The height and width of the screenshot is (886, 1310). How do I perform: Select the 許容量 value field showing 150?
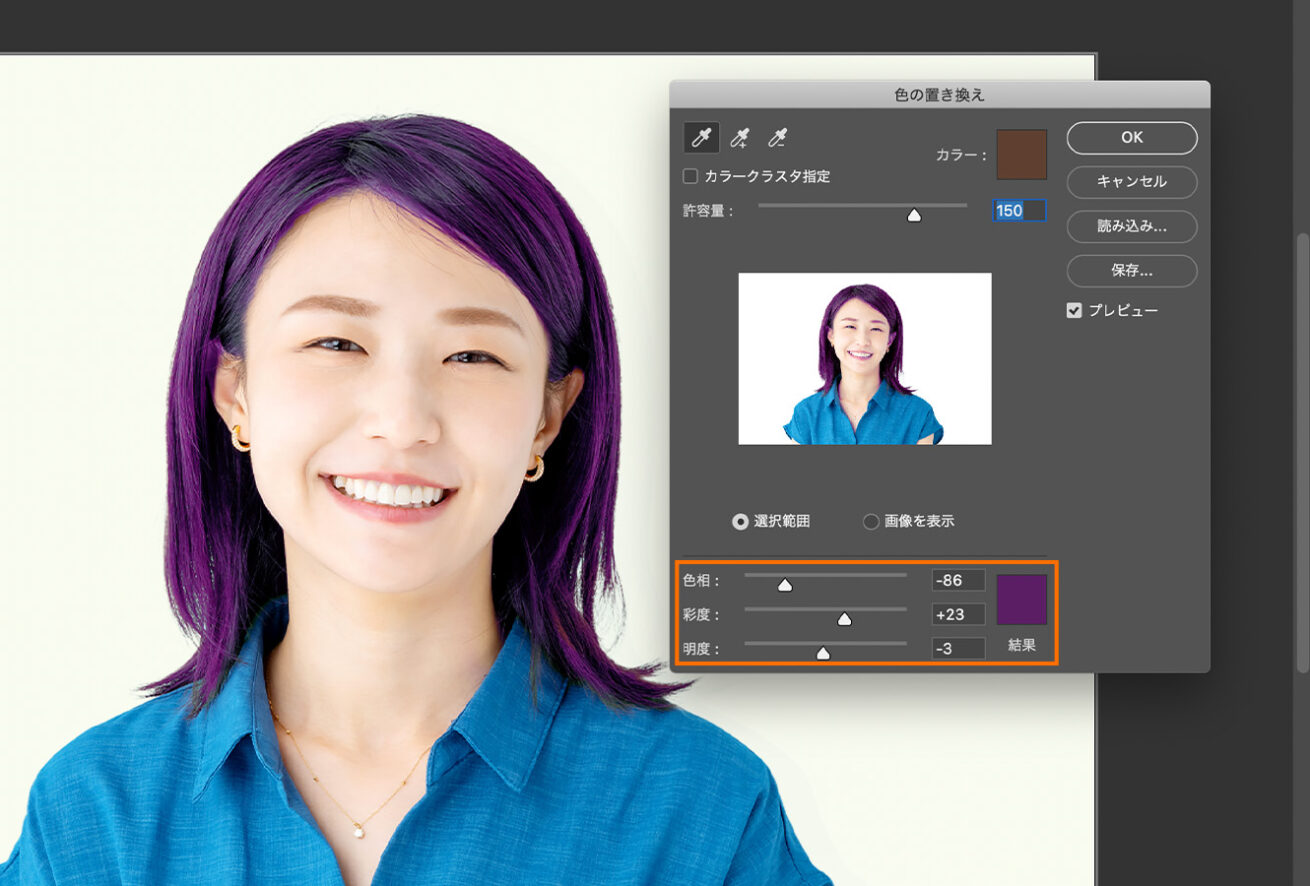click(1017, 211)
